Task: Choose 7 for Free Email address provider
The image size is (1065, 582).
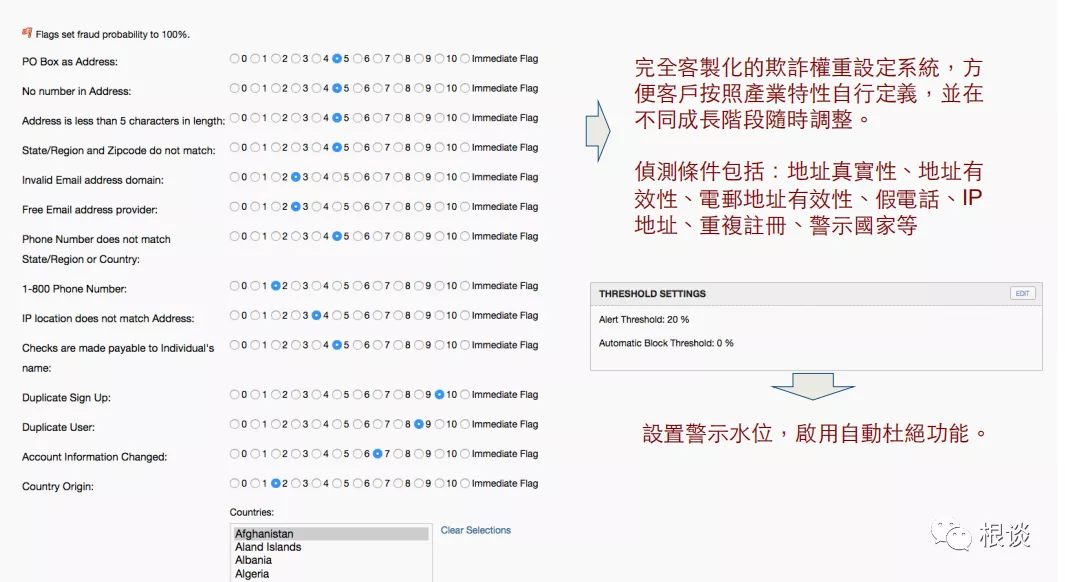Action: pos(378,207)
